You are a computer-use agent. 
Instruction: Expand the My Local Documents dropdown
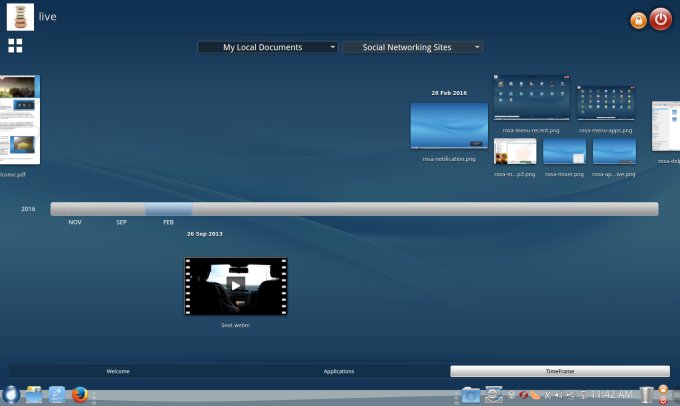(x=267, y=47)
